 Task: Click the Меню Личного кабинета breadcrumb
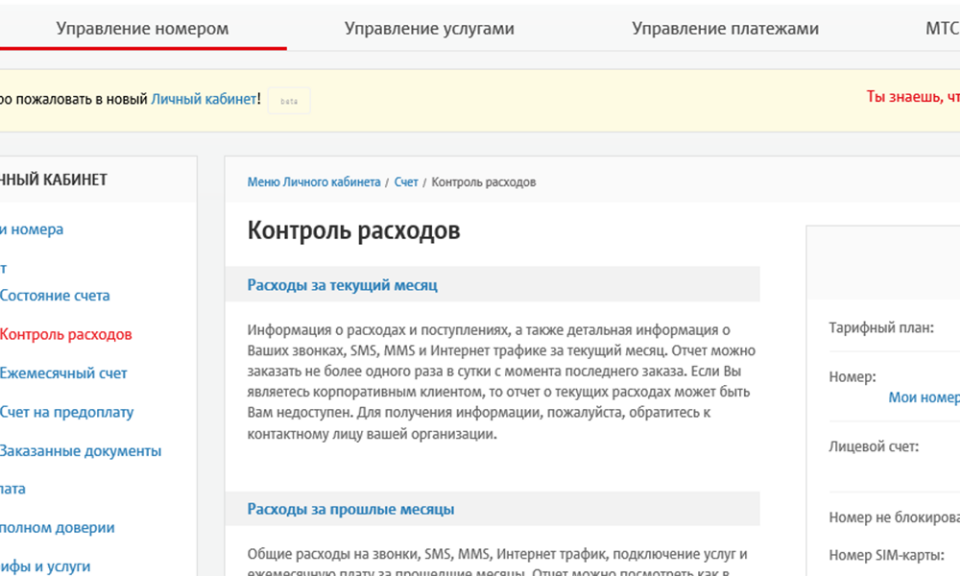313,183
